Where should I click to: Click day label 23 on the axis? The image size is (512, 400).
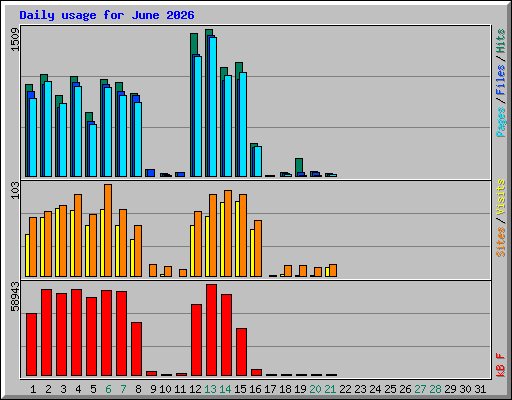(360, 389)
